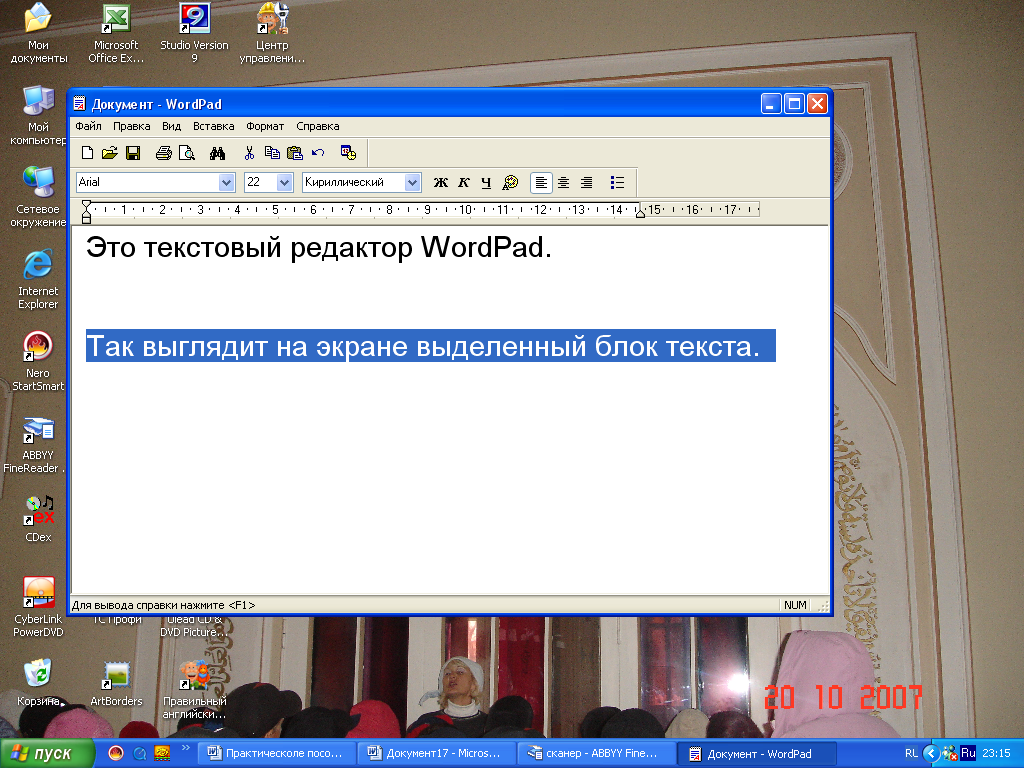Switch to сканер ABBYY FineReader taskbar button

point(596,754)
